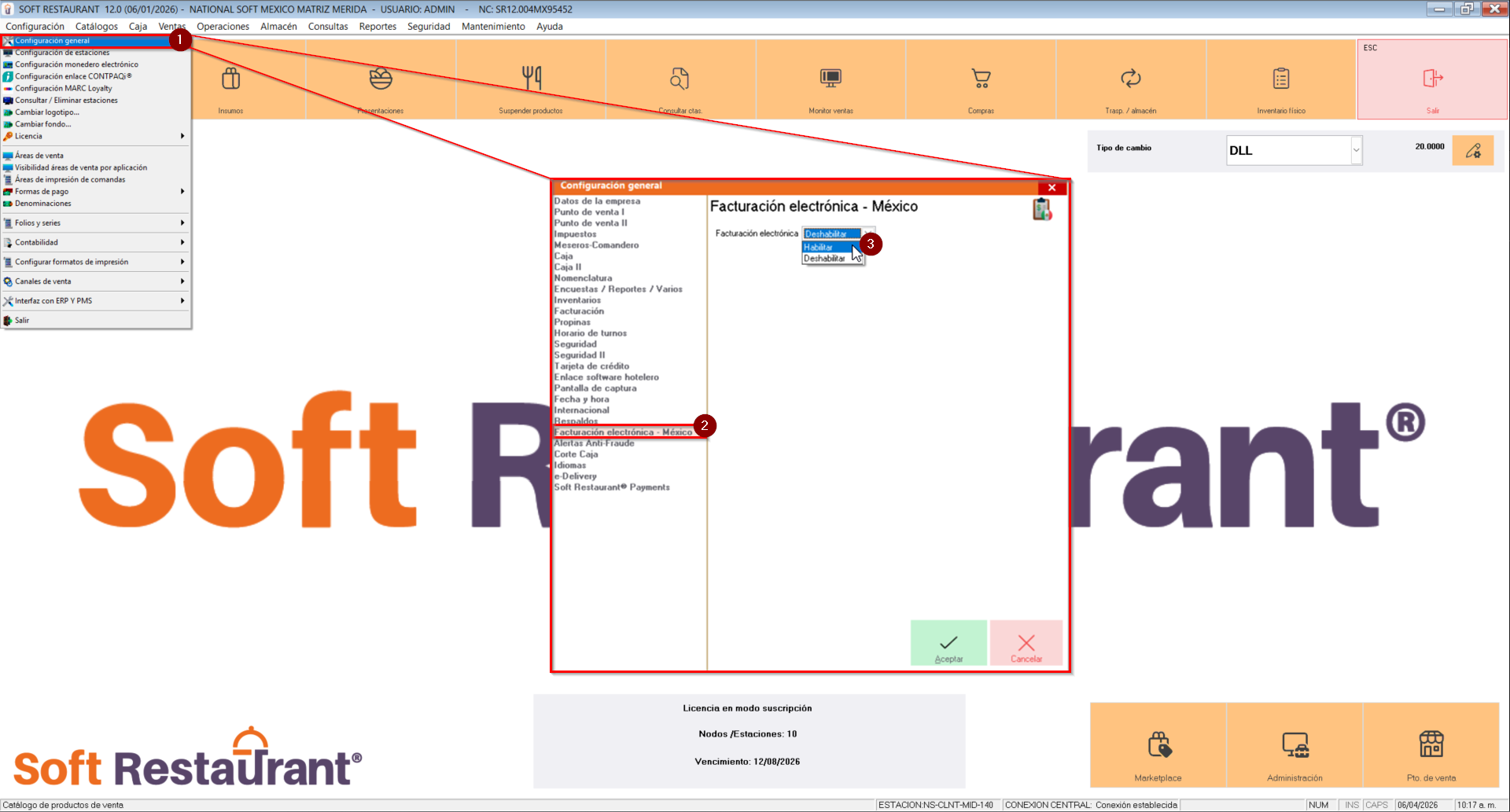
Task: Expand Configurar formatos de impresión submenu
Action: (x=96, y=262)
